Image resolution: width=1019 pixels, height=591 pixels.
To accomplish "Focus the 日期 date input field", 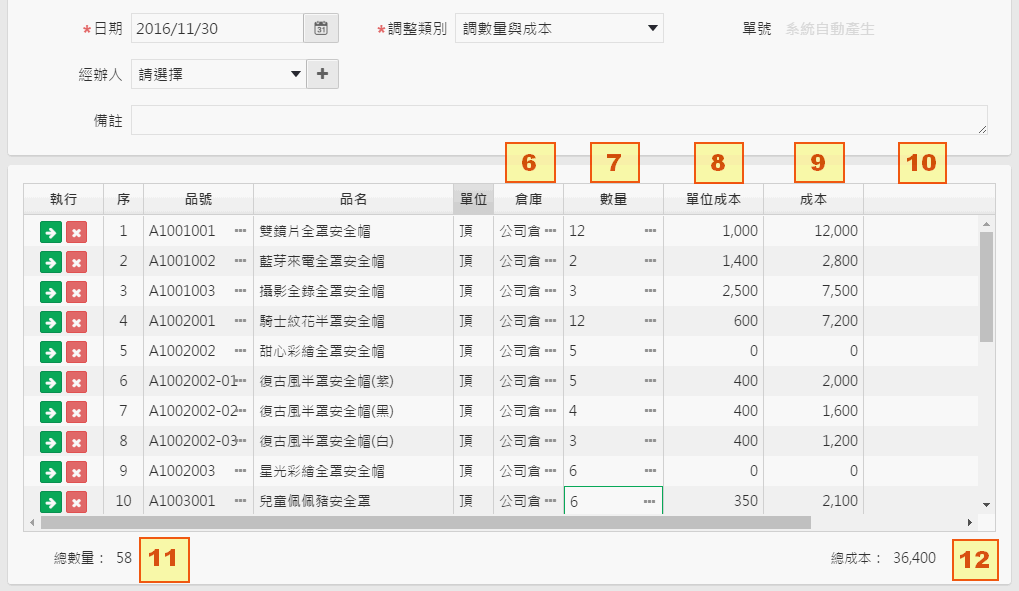I will coord(217,29).
